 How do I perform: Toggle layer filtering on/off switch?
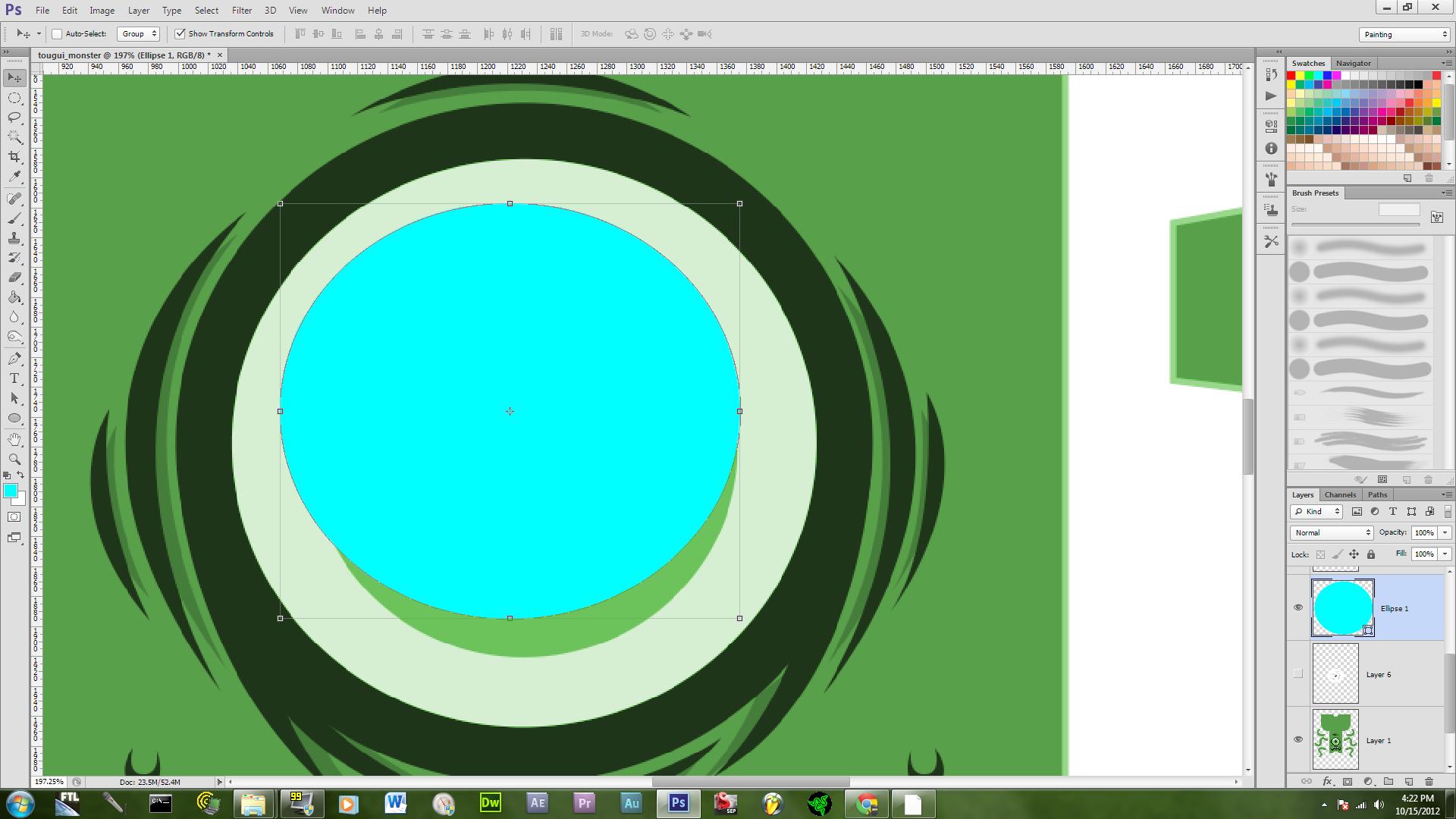[1448, 512]
